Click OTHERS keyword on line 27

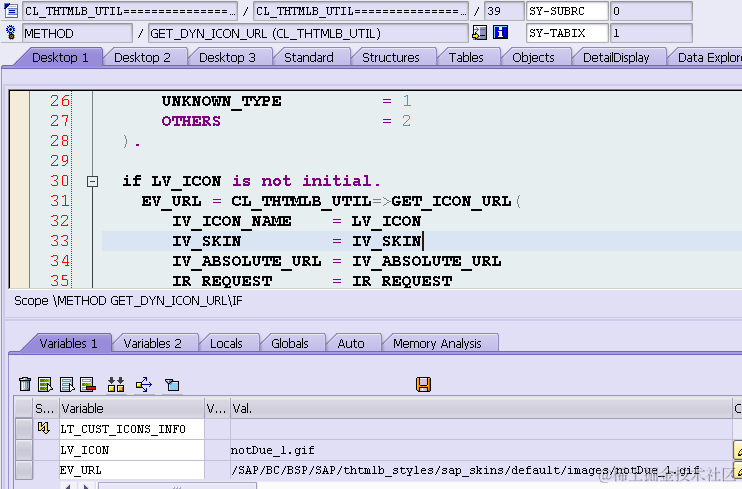click(x=191, y=121)
